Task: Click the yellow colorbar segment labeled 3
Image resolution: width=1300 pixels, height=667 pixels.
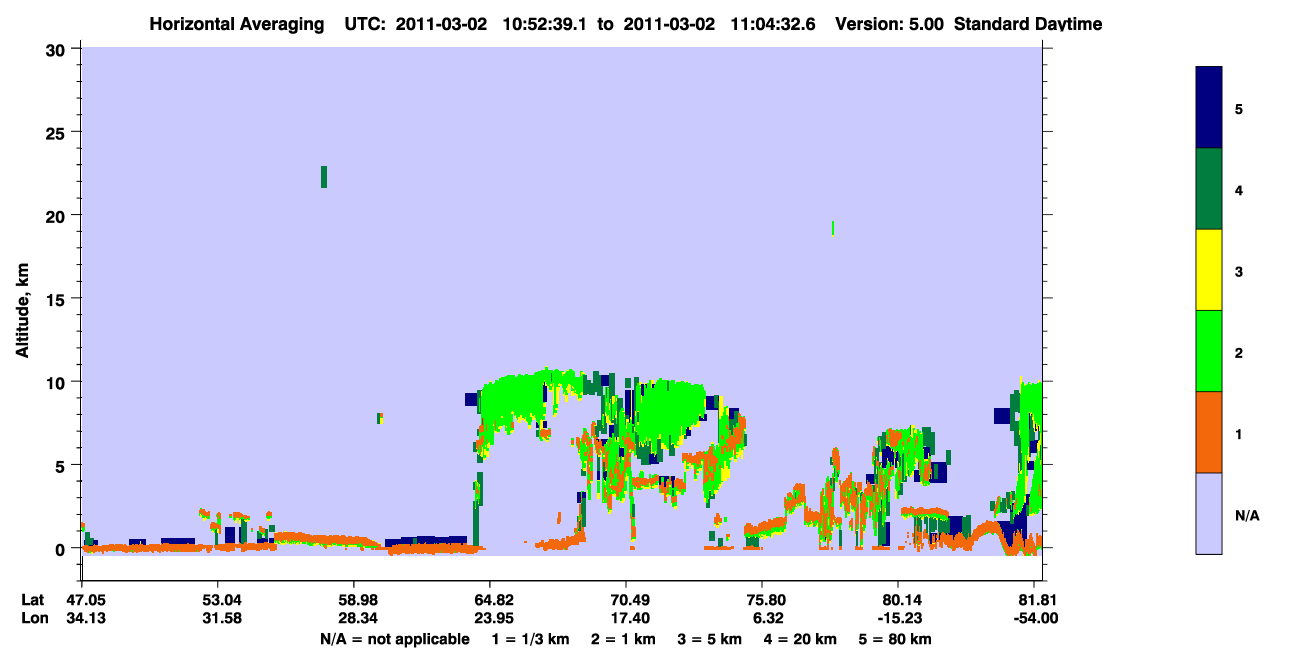Action: (x=1209, y=270)
